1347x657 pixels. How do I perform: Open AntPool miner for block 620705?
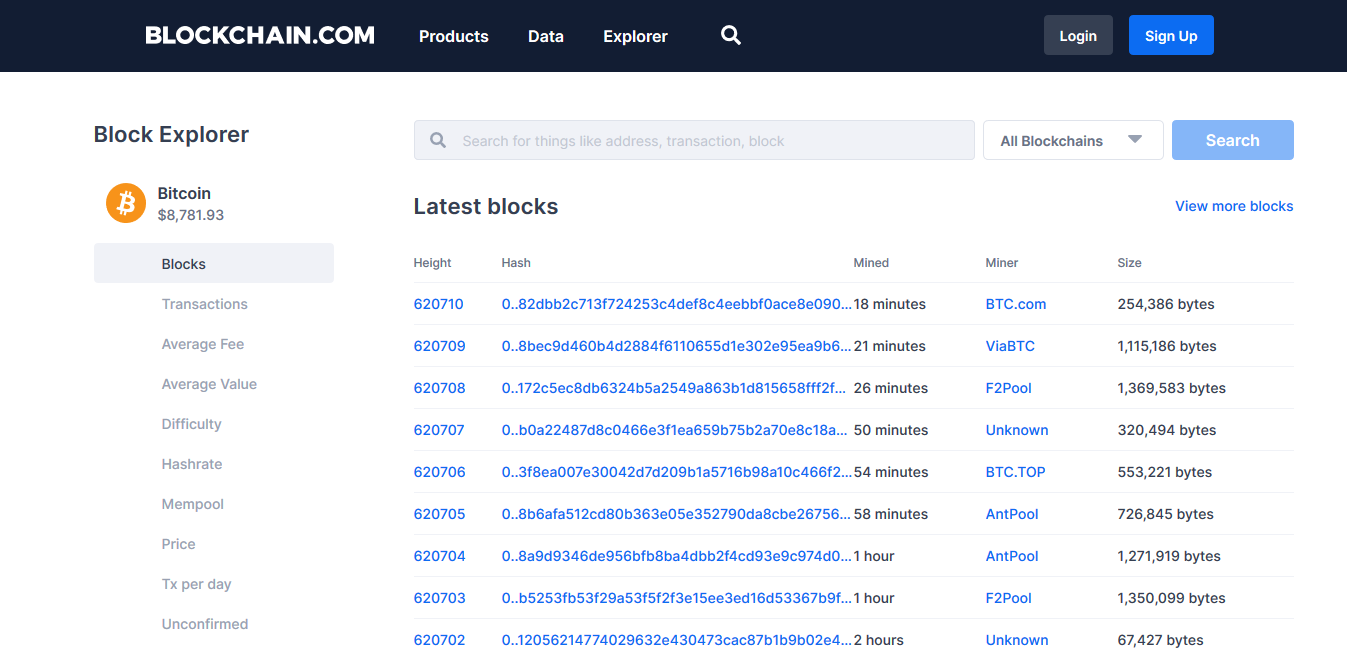(x=1012, y=514)
